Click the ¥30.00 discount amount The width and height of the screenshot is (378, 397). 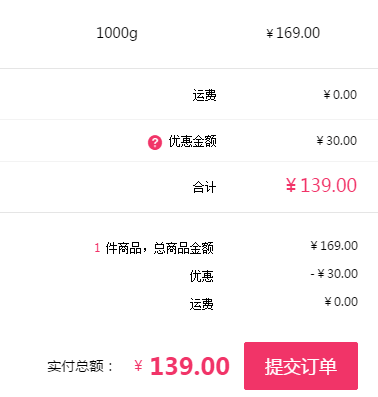tap(337, 141)
